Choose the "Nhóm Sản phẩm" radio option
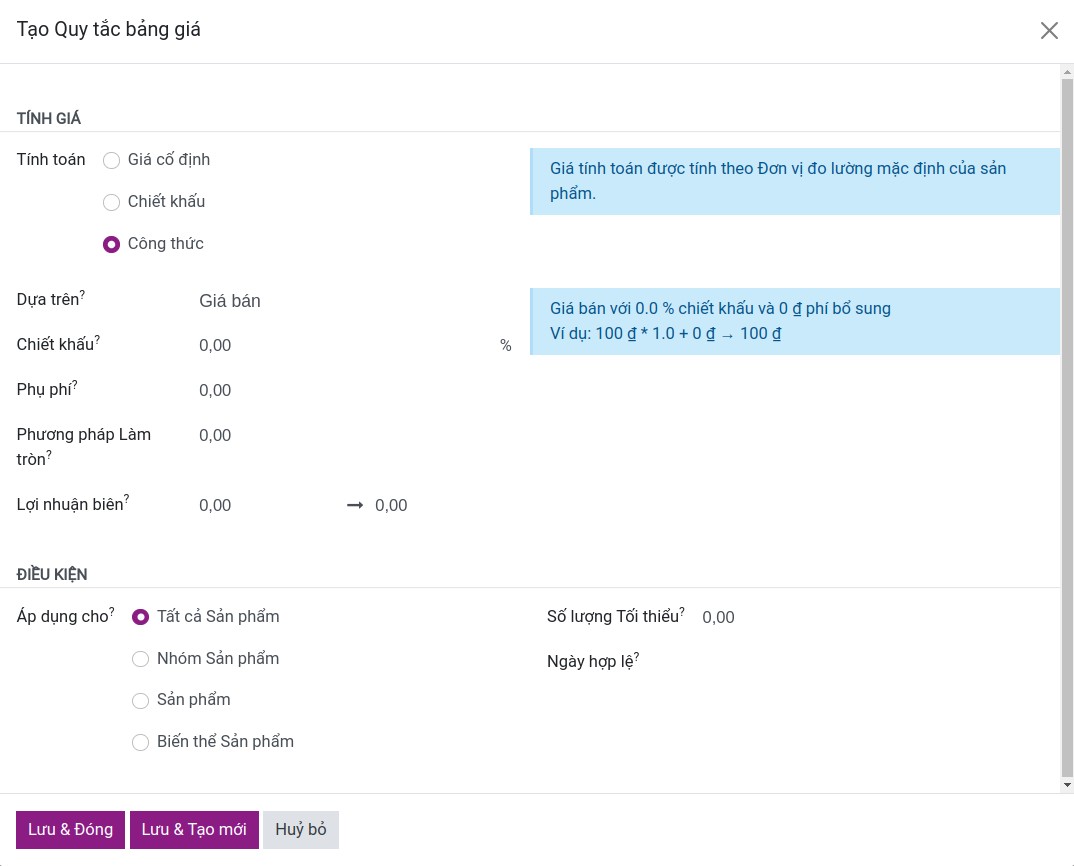Image resolution: width=1074 pixels, height=866 pixels. (x=141, y=659)
